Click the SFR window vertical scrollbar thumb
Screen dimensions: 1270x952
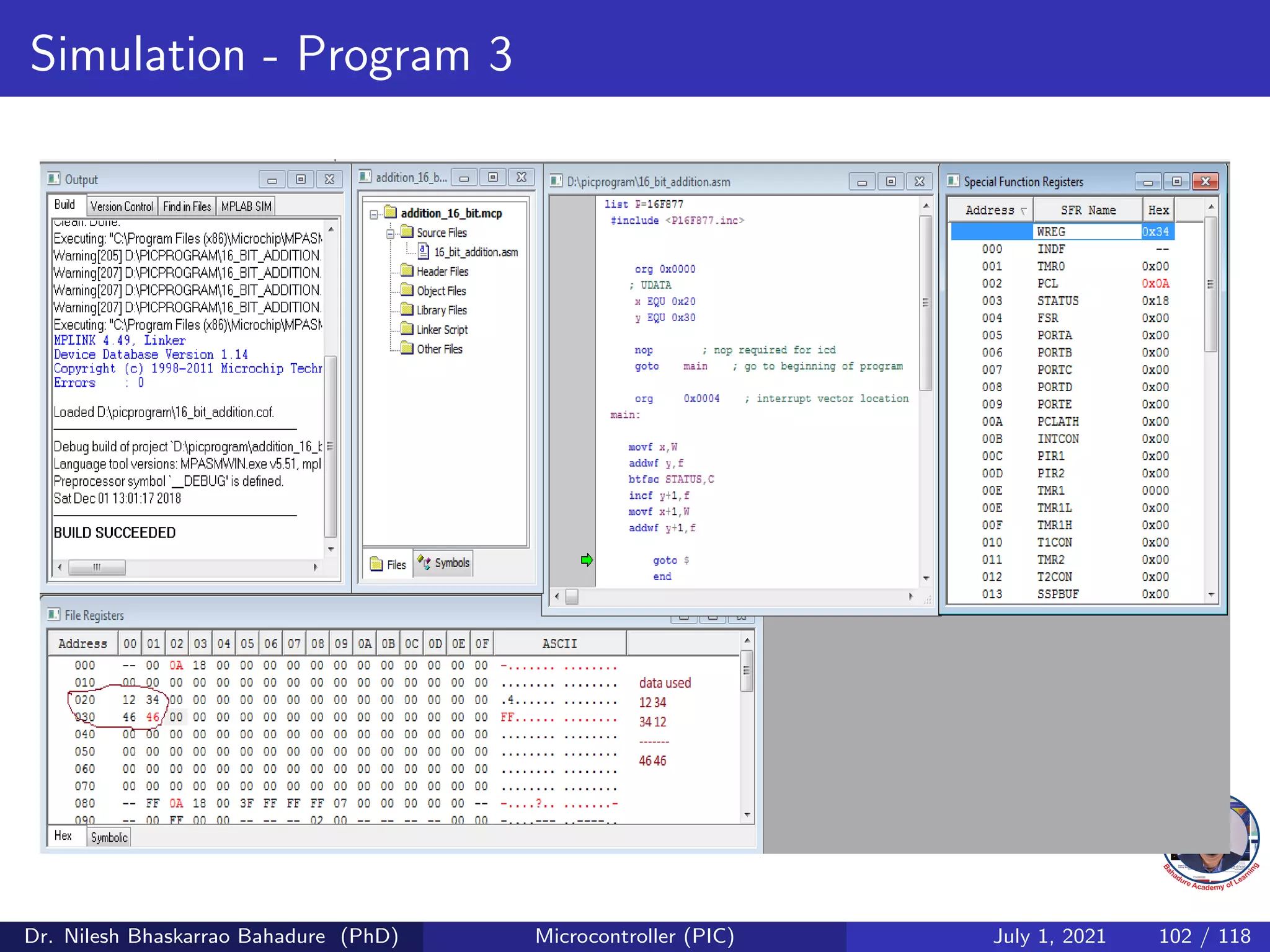click(1210, 284)
